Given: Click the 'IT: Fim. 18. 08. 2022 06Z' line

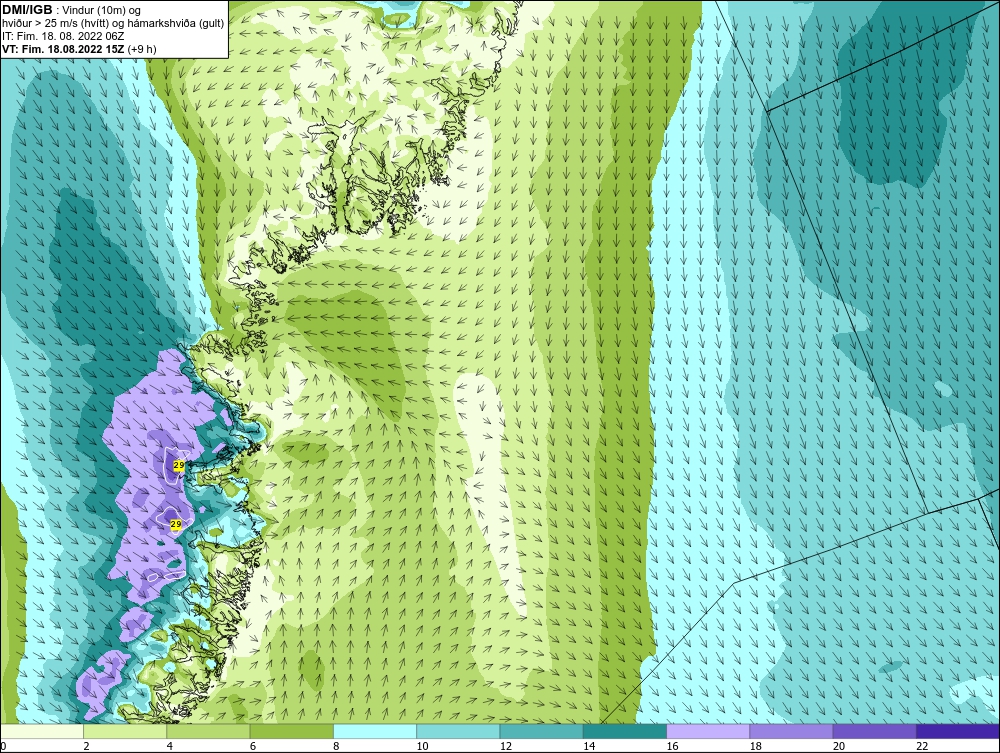Looking at the screenshot, I should pyautogui.click(x=63, y=36).
